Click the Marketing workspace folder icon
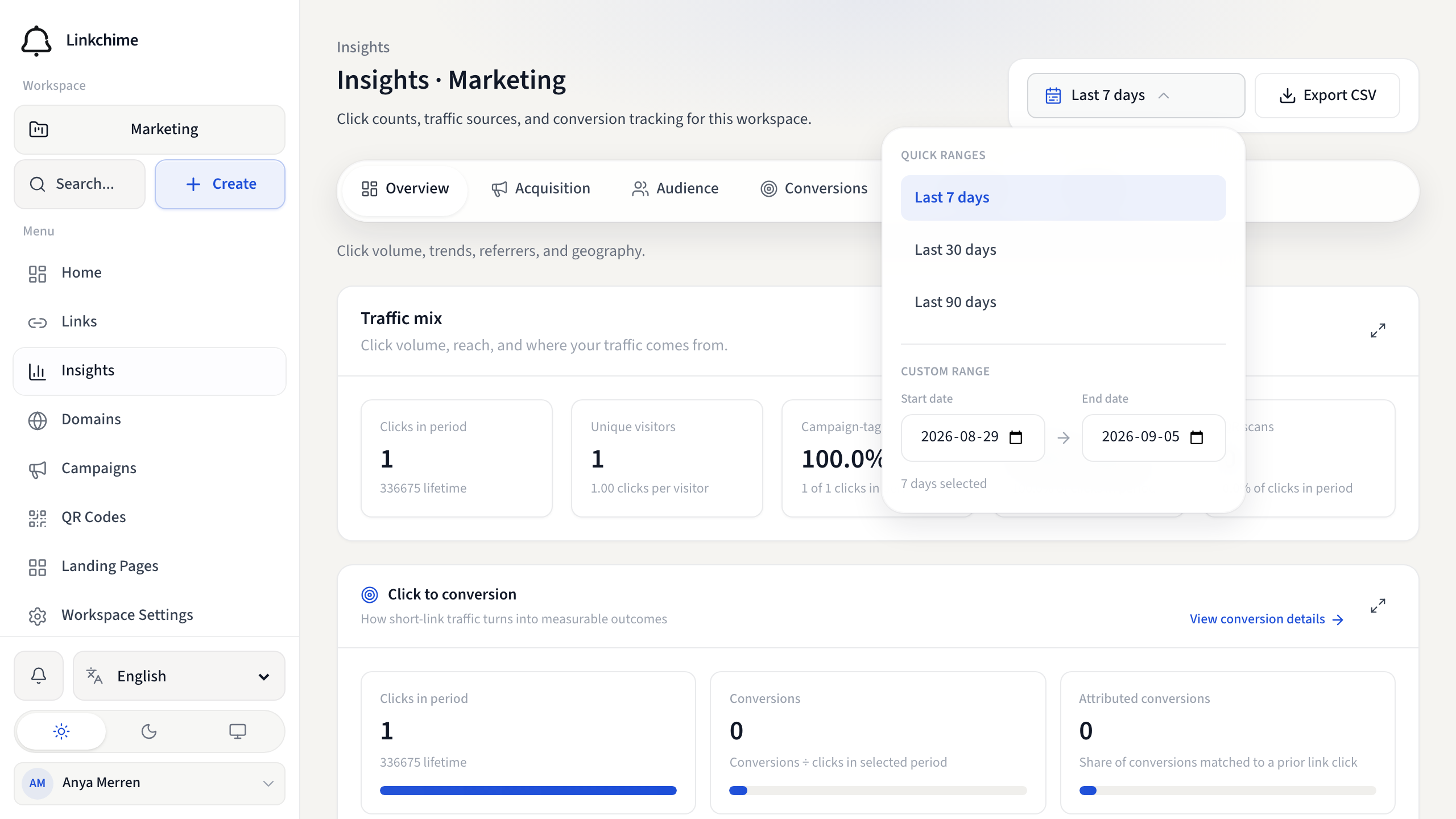 pyautogui.click(x=39, y=129)
